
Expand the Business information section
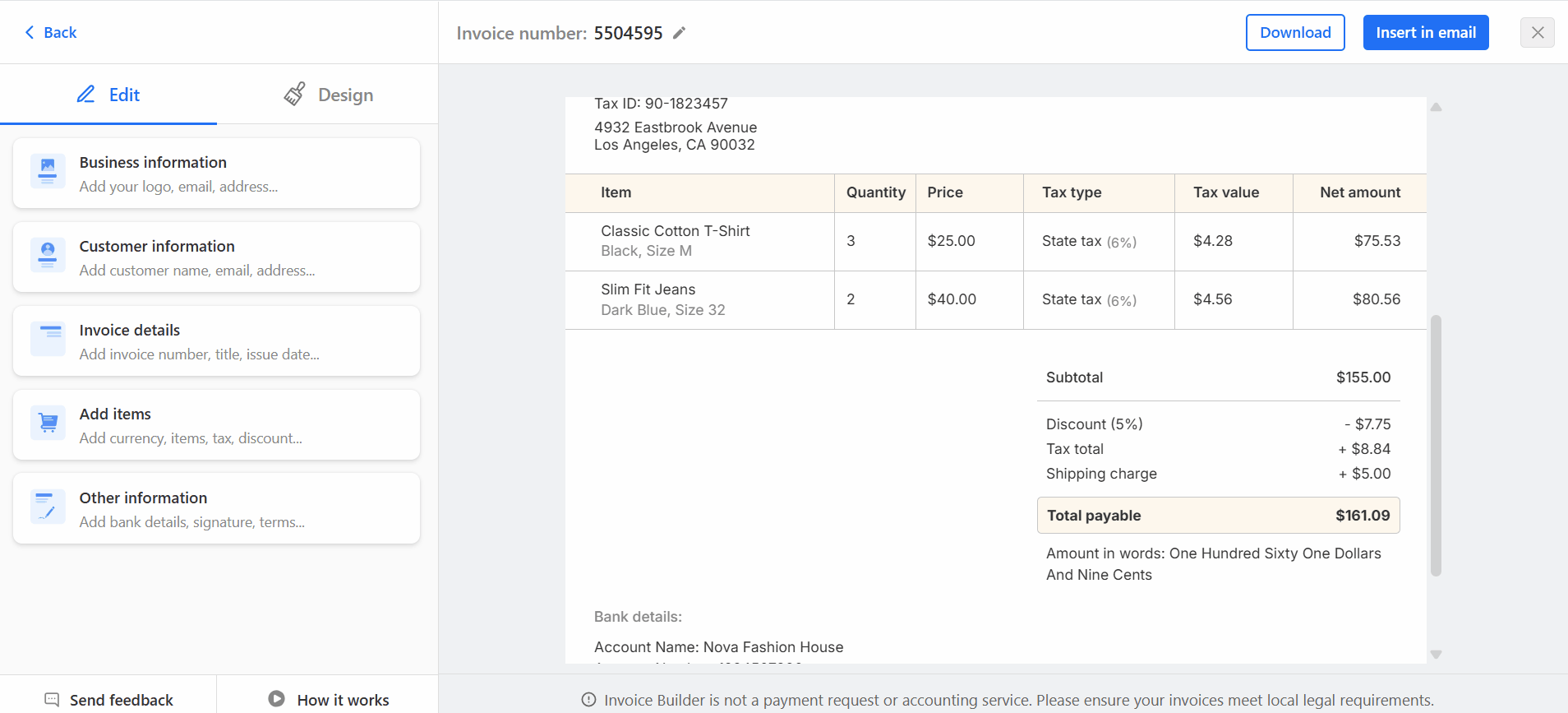216,173
